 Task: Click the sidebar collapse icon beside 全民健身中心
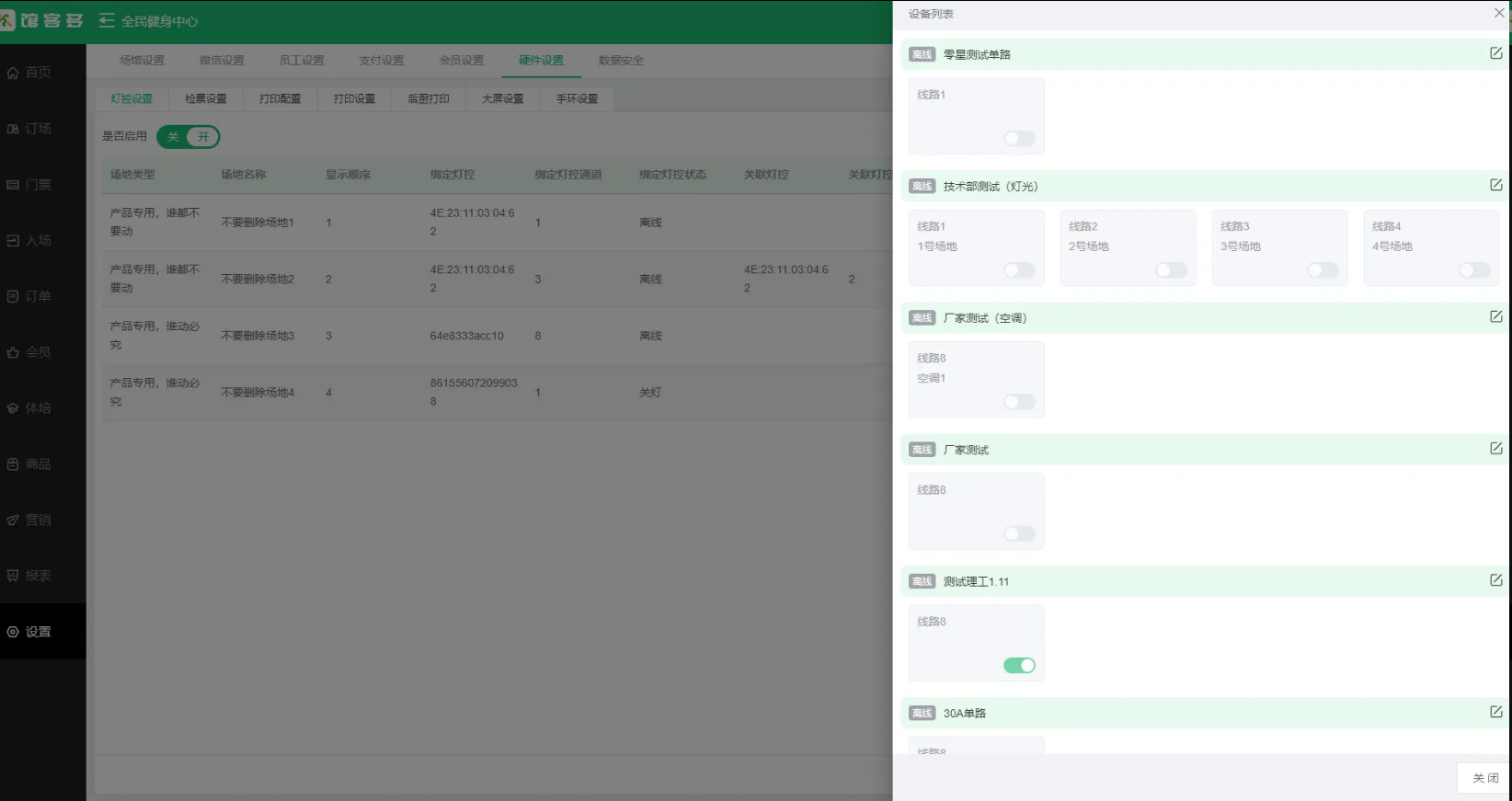click(x=107, y=20)
